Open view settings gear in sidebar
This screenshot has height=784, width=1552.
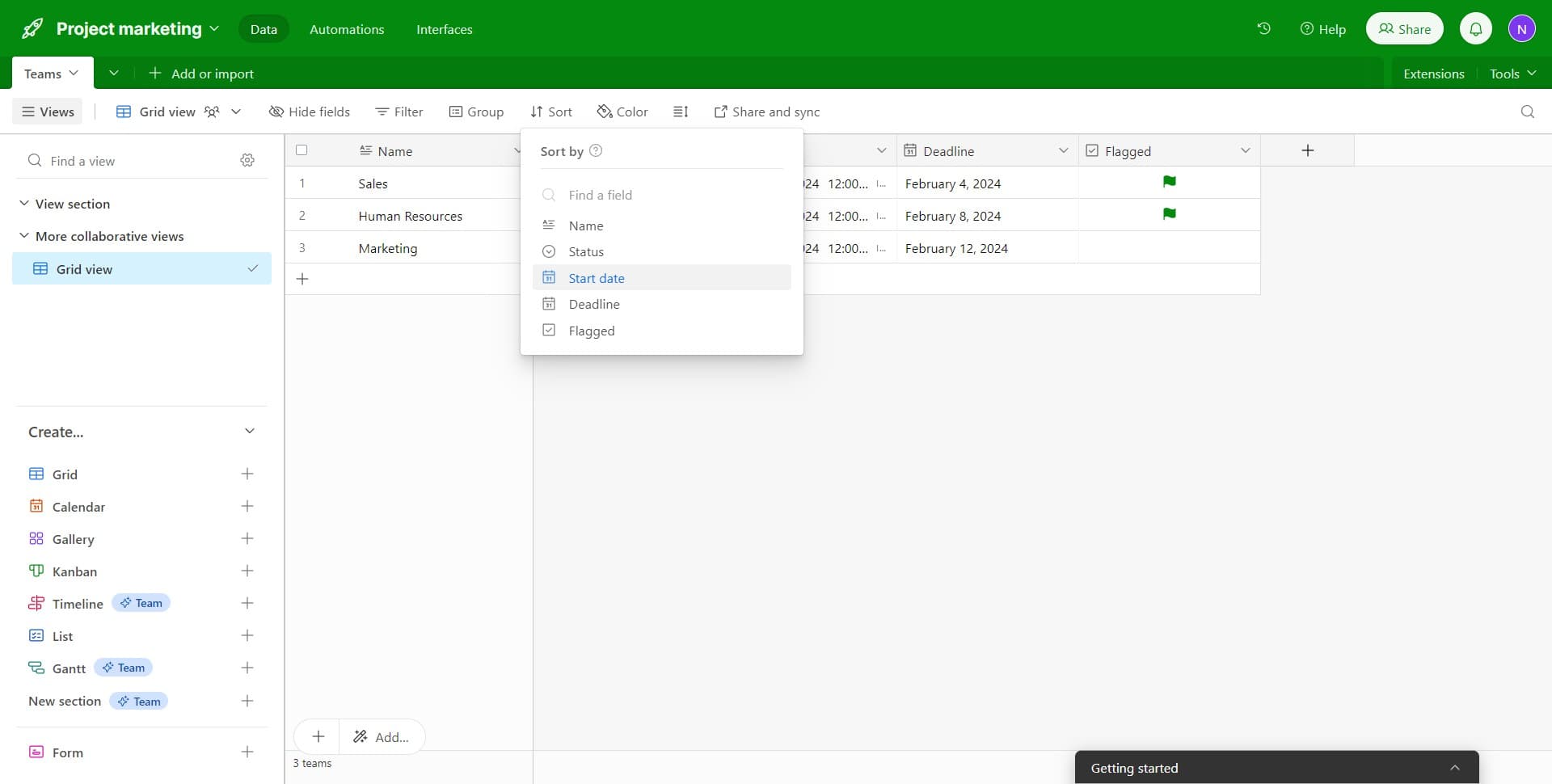[x=247, y=161]
